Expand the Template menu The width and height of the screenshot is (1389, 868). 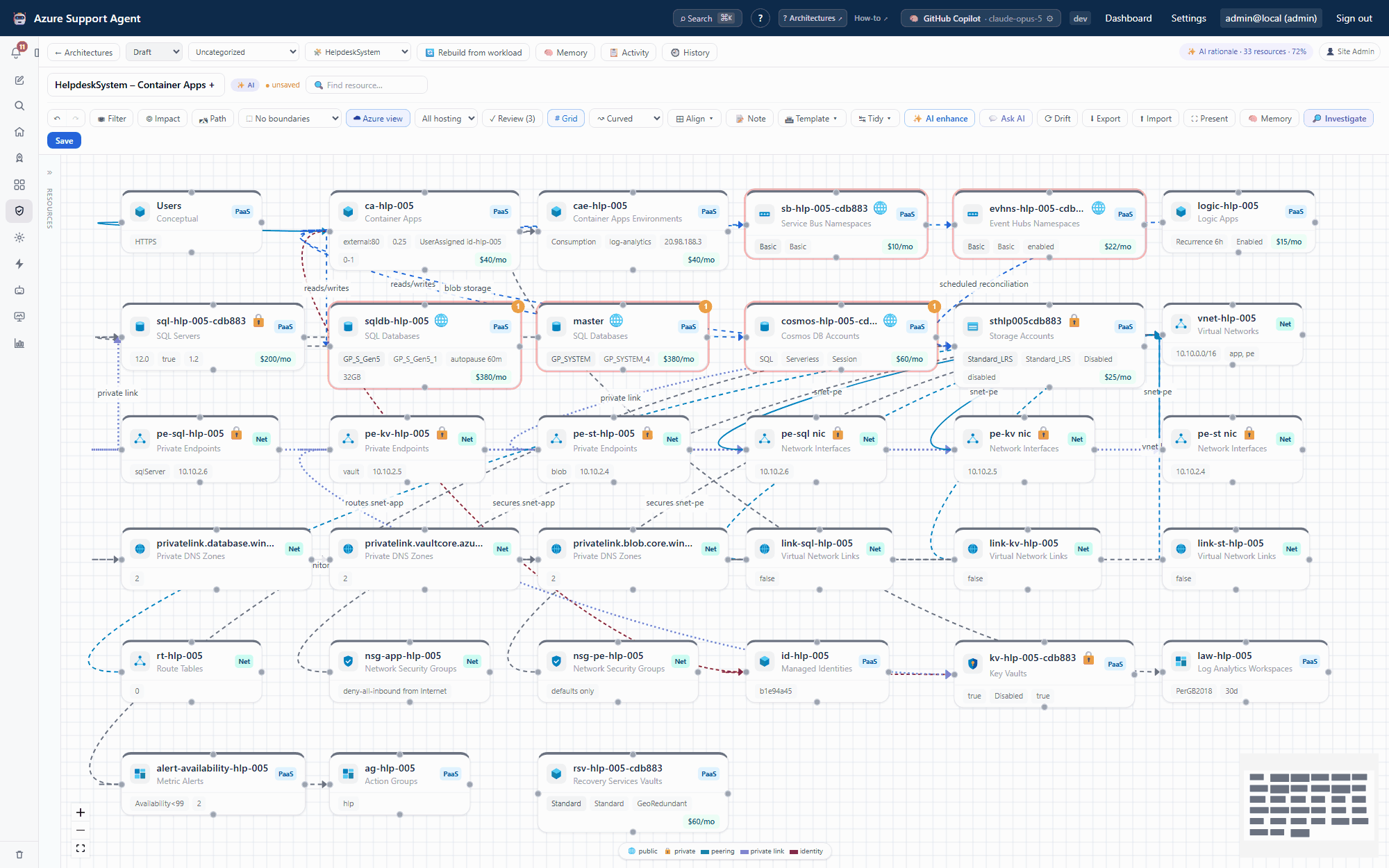point(811,119)
